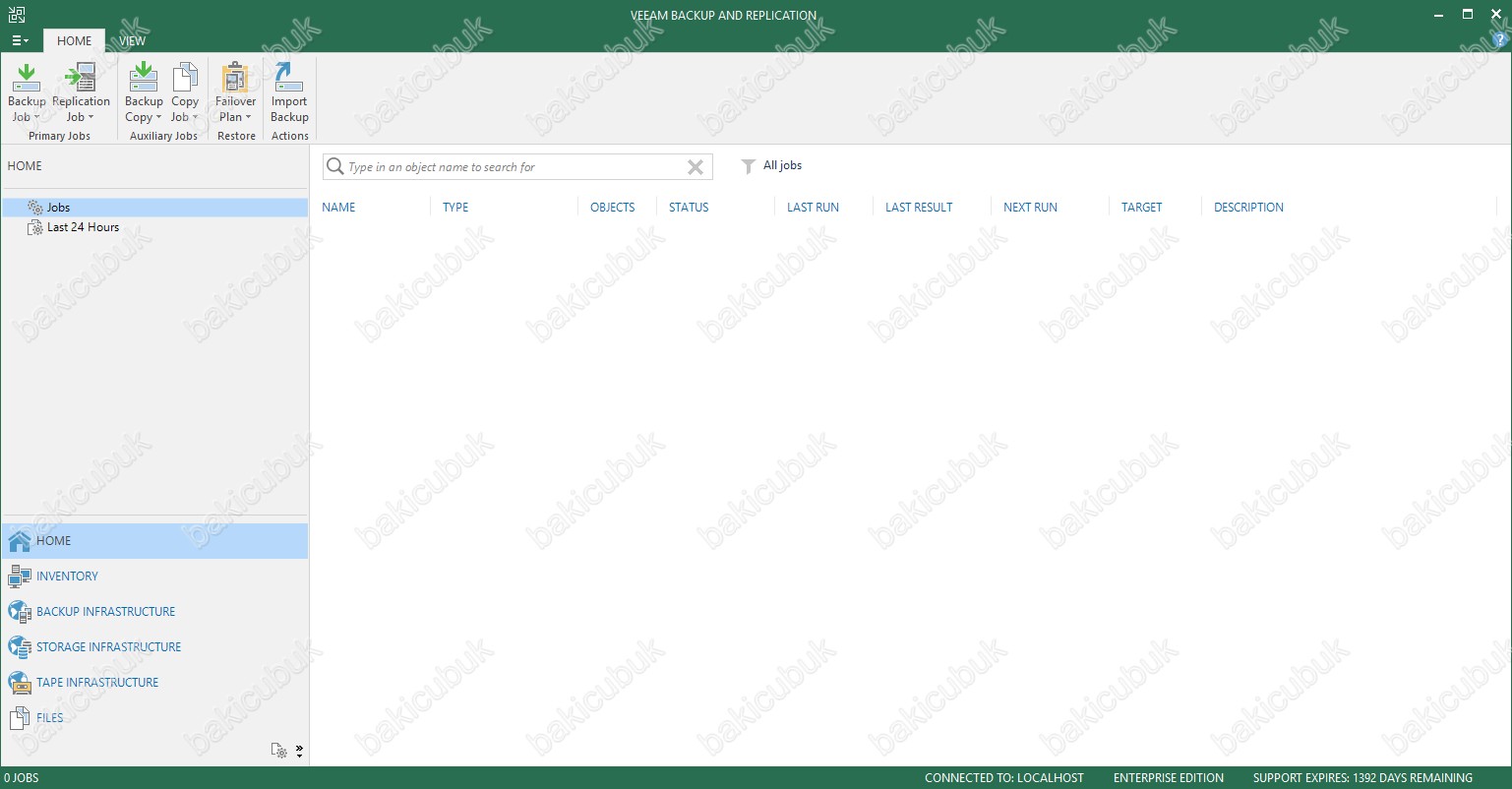The height and width of the screenshot is (789, 1512).
Task: Switch to the VIEW ribbon tab
Action: 133,40
